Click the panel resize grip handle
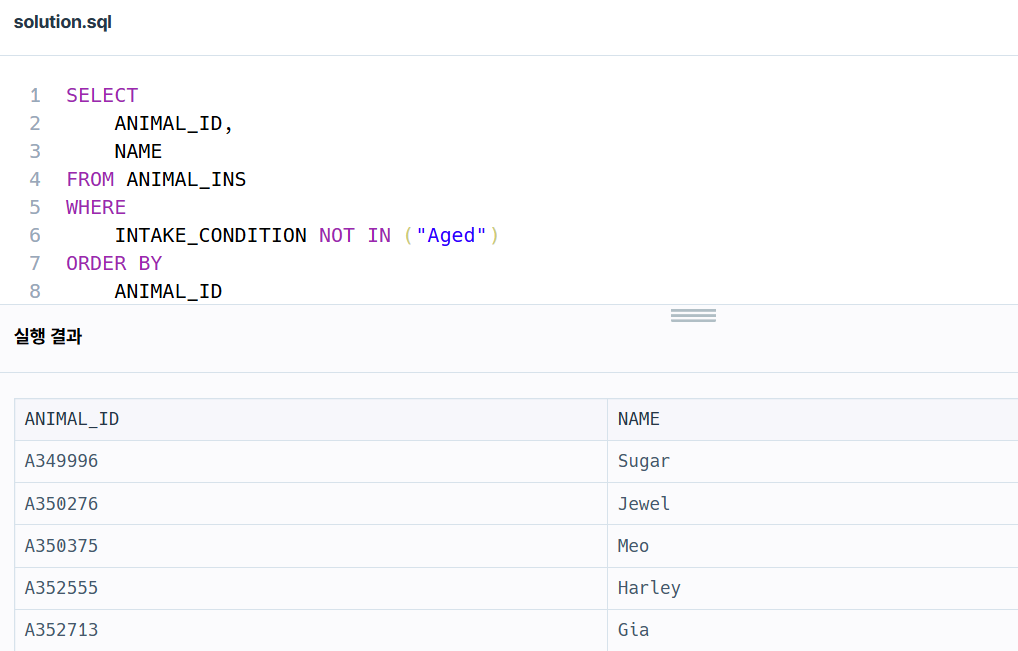1018x651 pixels. [x=693, y=314]
